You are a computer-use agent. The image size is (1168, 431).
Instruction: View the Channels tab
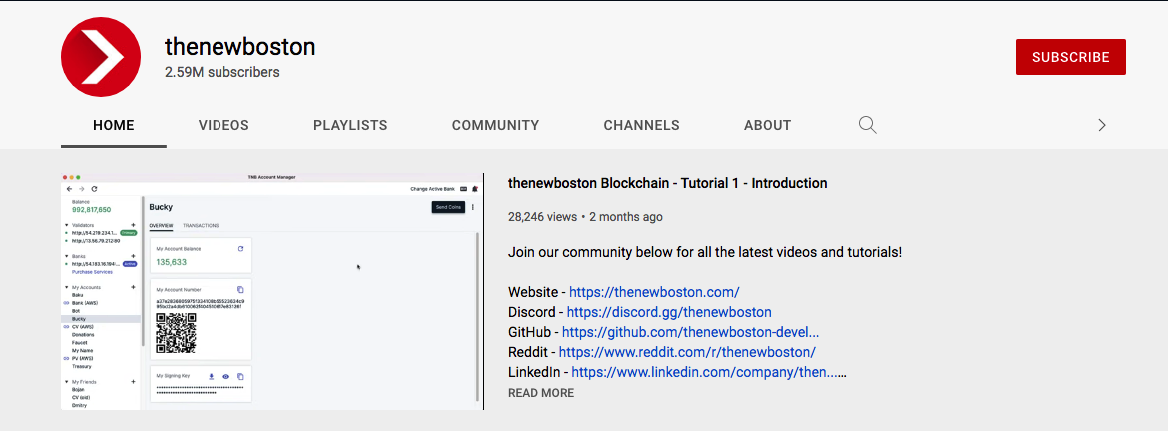click(x=641, y=126)
